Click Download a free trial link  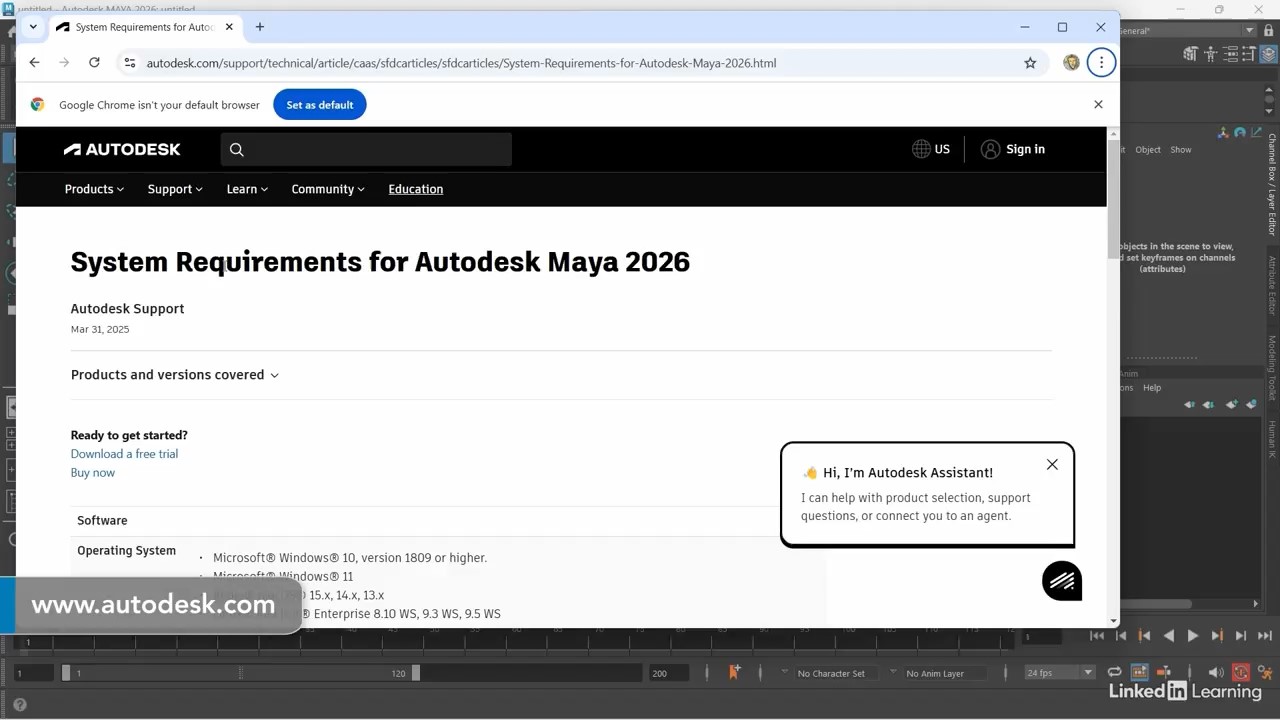click(x=124, y=454)
